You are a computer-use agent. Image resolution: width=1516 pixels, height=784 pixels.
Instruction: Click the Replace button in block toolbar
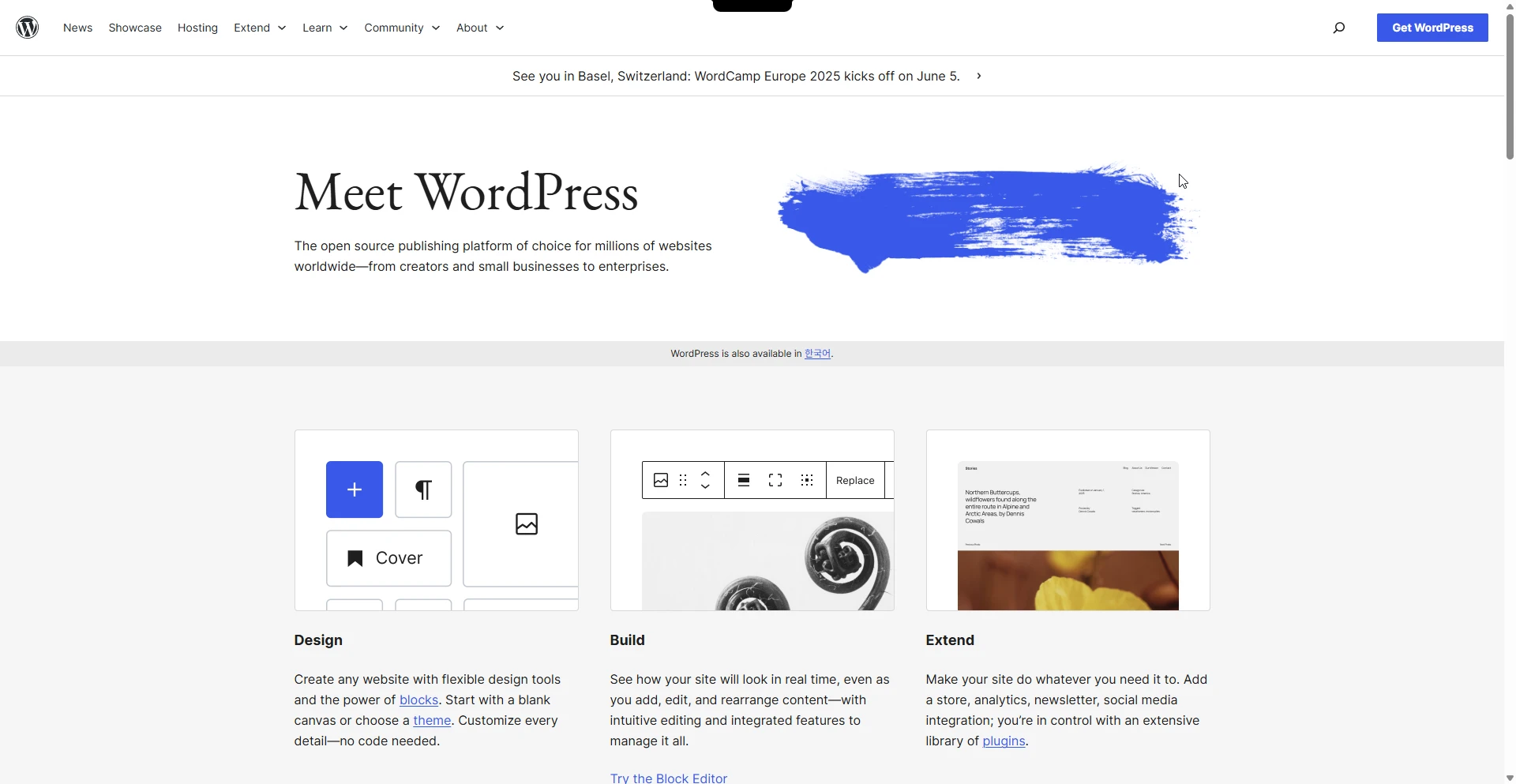[855, 480]
